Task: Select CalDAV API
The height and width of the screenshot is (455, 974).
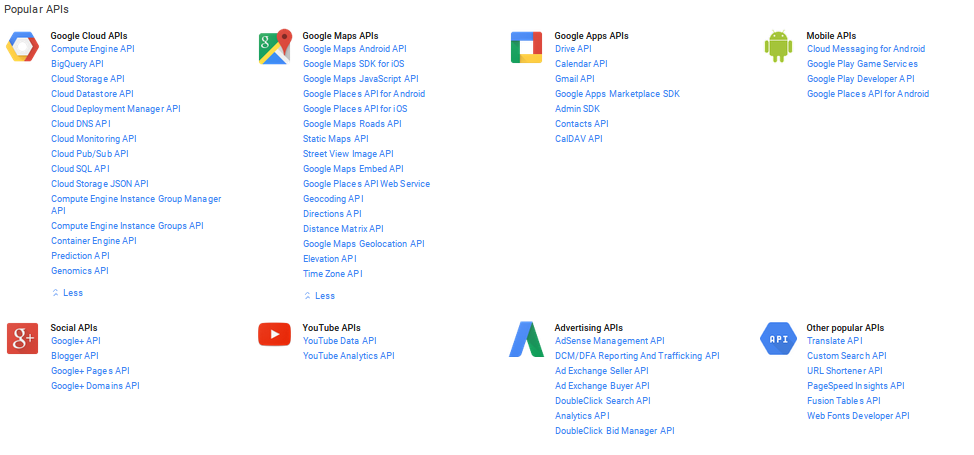Action: 579,139
